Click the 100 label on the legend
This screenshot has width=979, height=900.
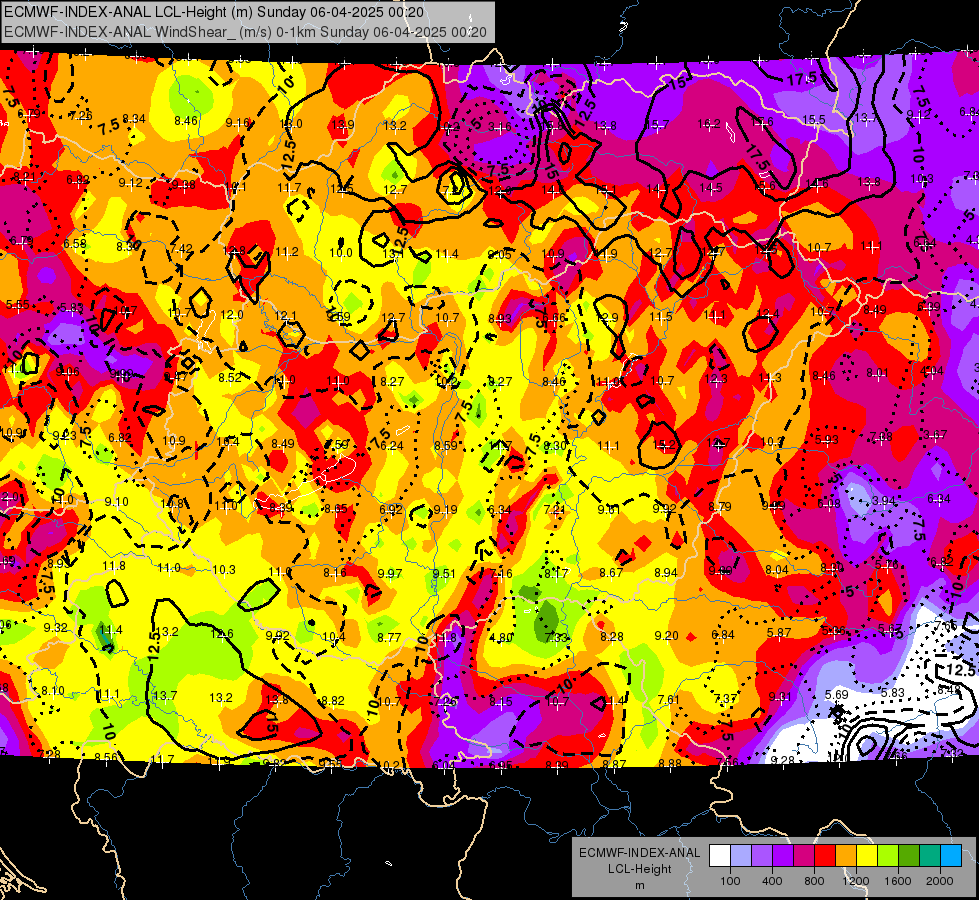tap(730, 881)
